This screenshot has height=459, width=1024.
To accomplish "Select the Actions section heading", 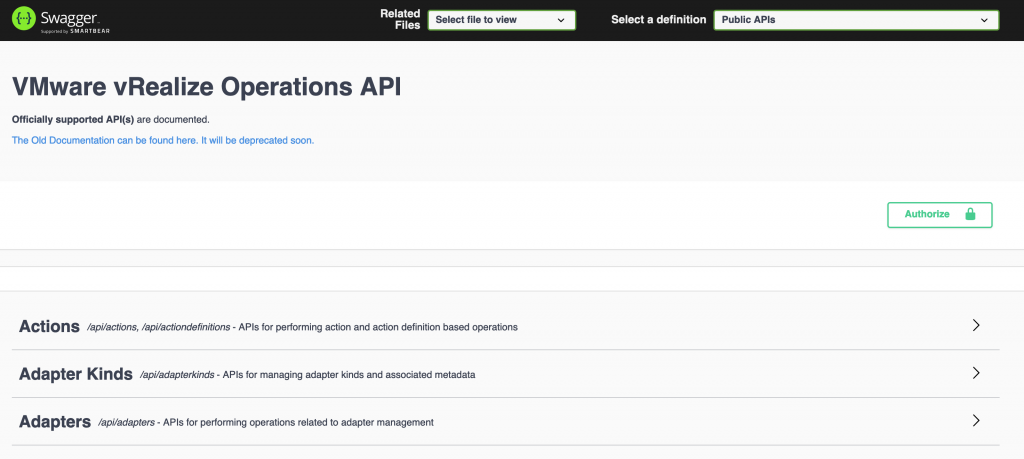I will [49, 326].
